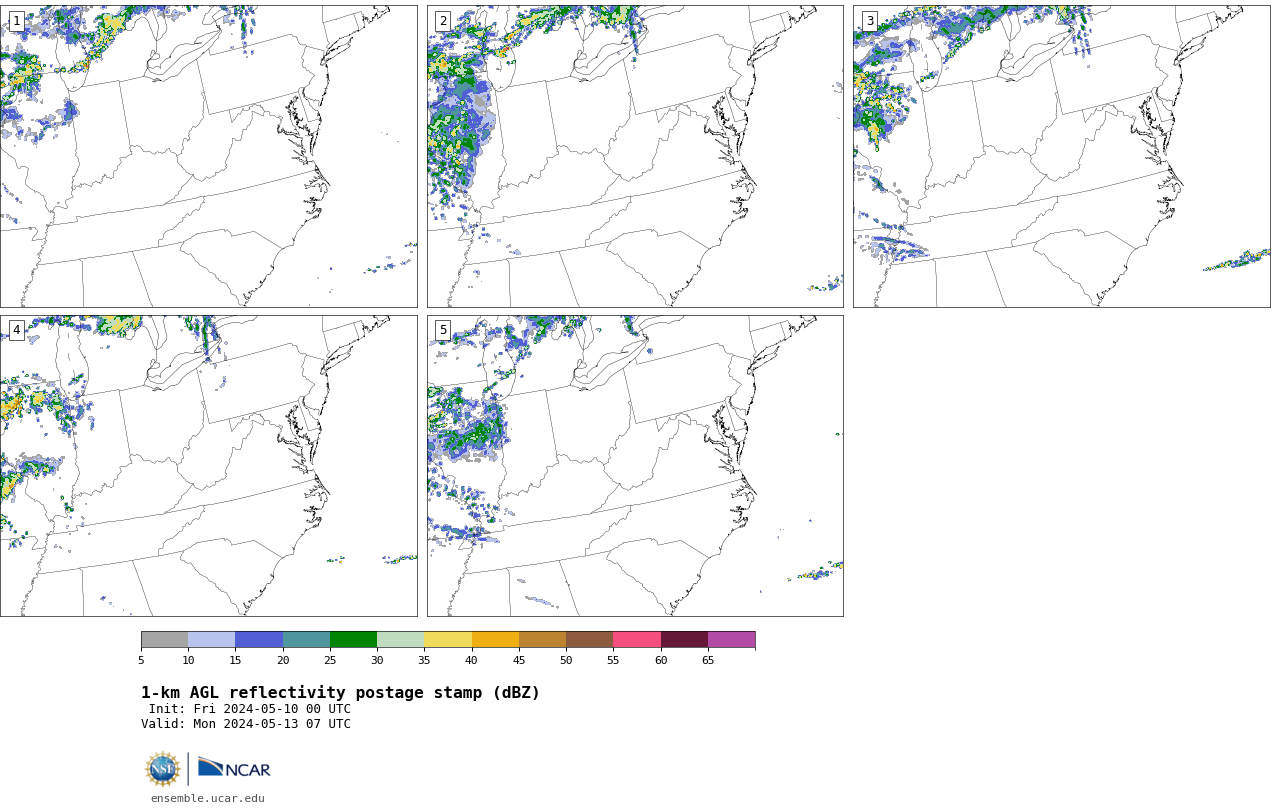The width and height of the screenshot is (1280, 809).
Task: Click the number 5 panel label
Action: pos(443,330)
